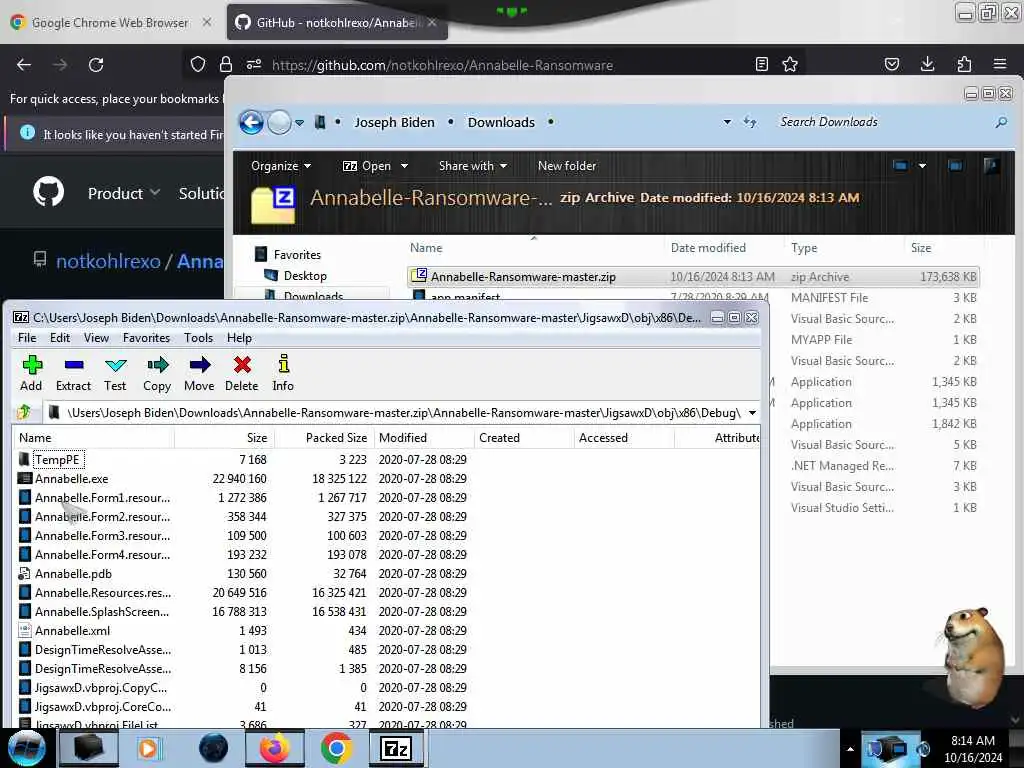
Task: Open the Edit menu in 7-Zip
Action: 59,338
